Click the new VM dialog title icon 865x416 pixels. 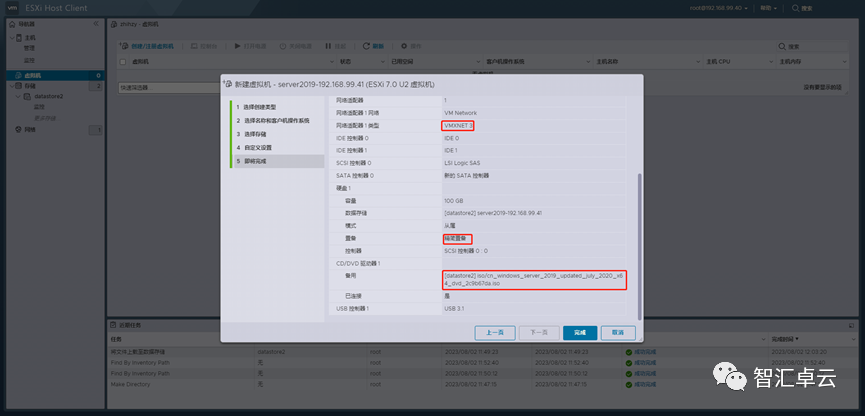pos(227,84)
